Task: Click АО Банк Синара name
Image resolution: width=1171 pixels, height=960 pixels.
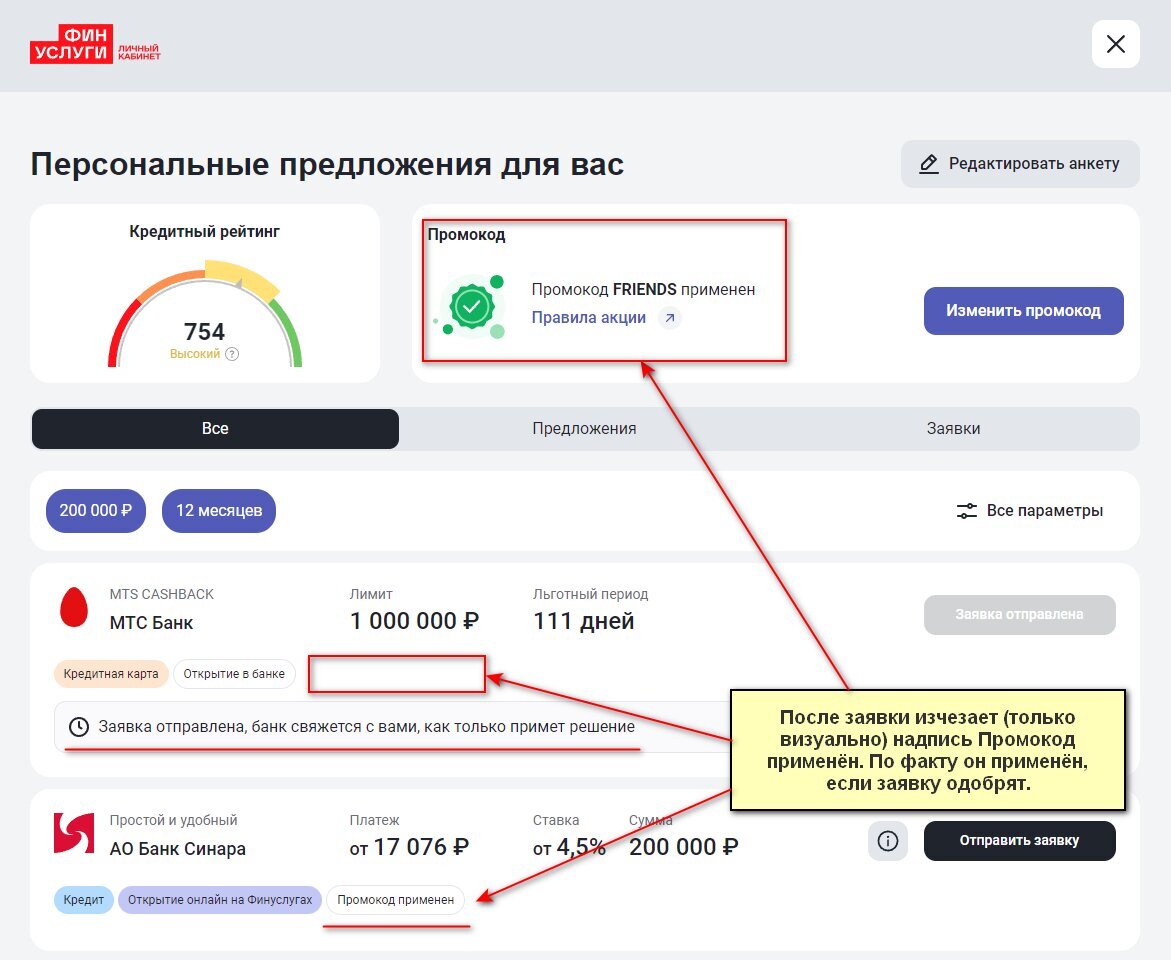Action: click(178, 849)
